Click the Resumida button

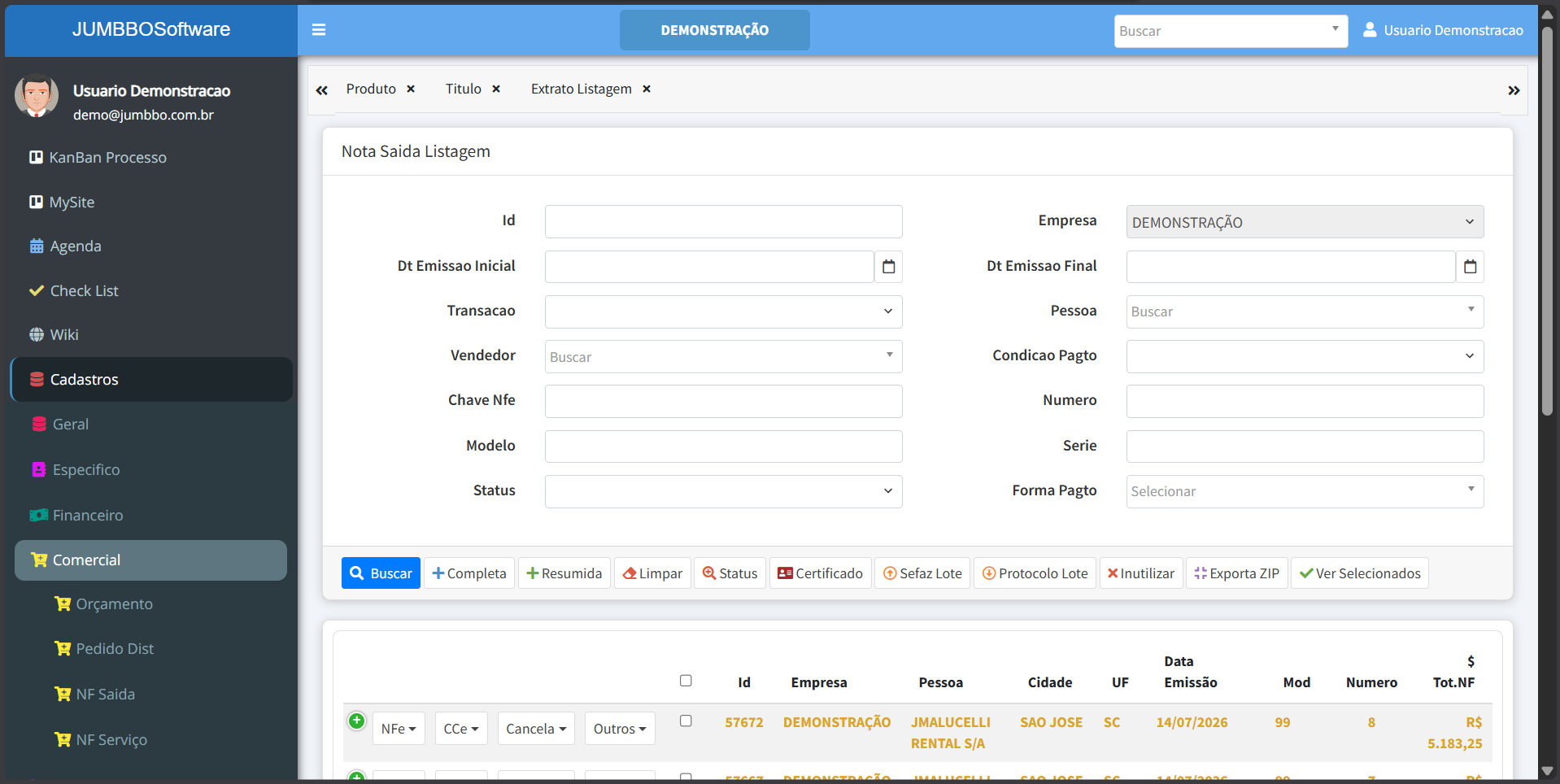(x=564, y=573)
